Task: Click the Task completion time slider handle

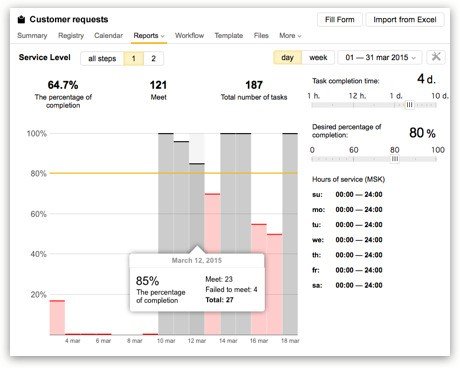Action: [x=410, y=105]
